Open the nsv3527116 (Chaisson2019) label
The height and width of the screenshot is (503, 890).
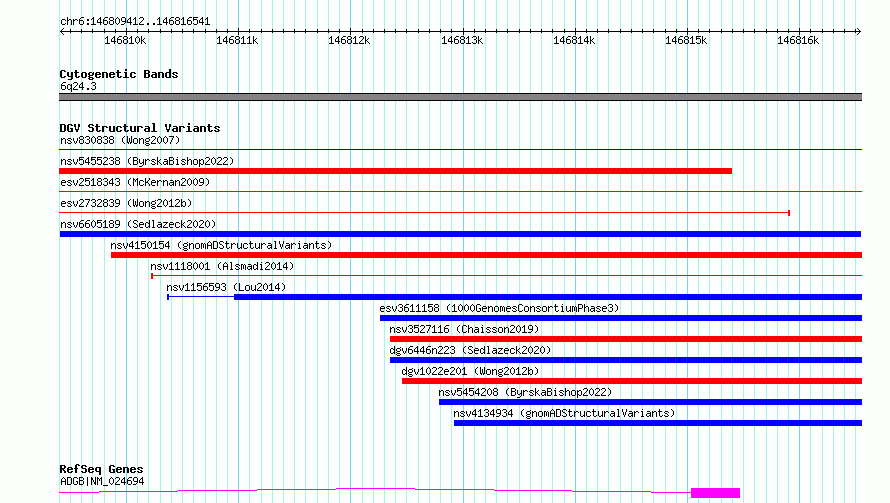464,329
